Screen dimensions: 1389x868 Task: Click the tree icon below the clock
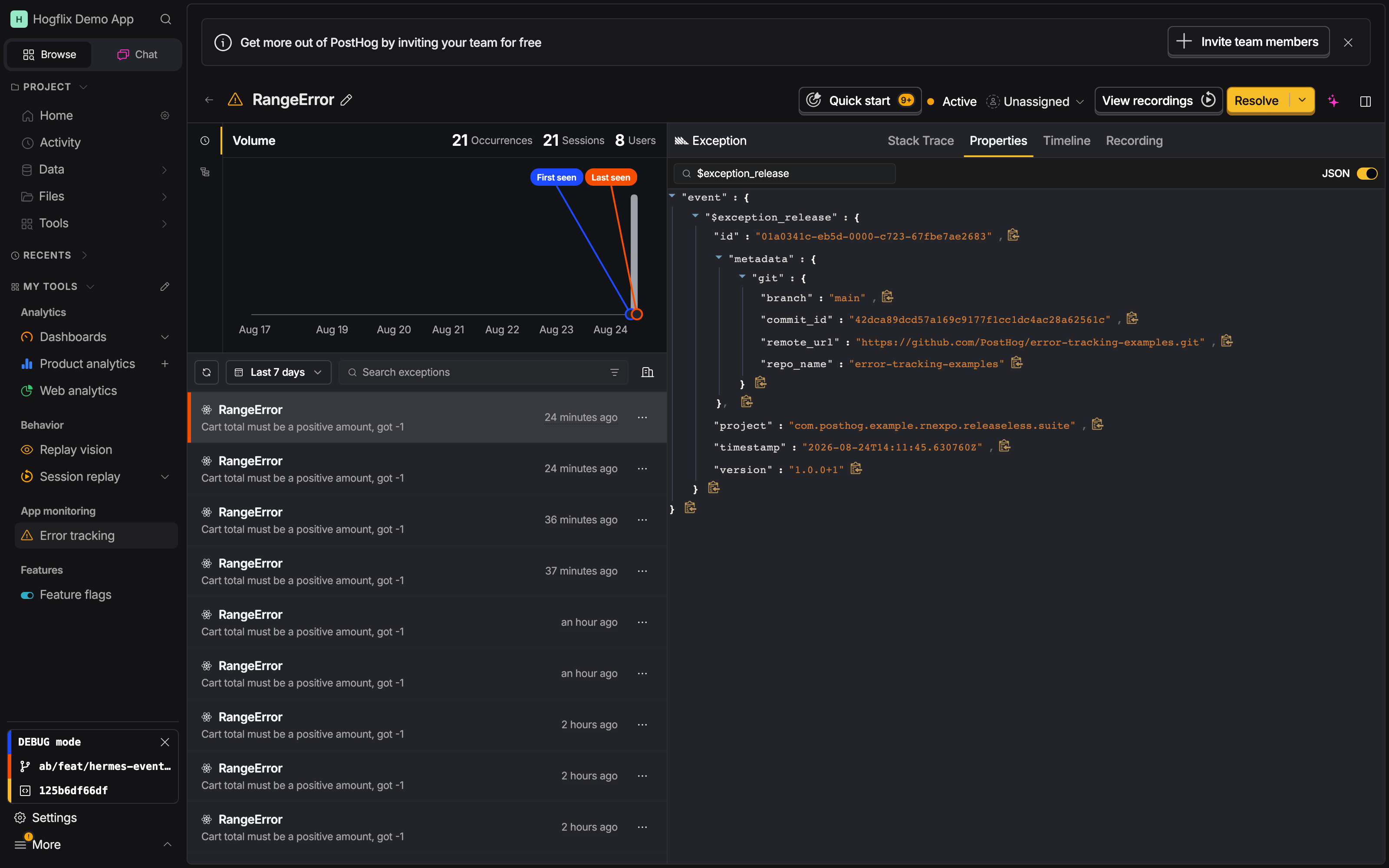pos(205,172)
